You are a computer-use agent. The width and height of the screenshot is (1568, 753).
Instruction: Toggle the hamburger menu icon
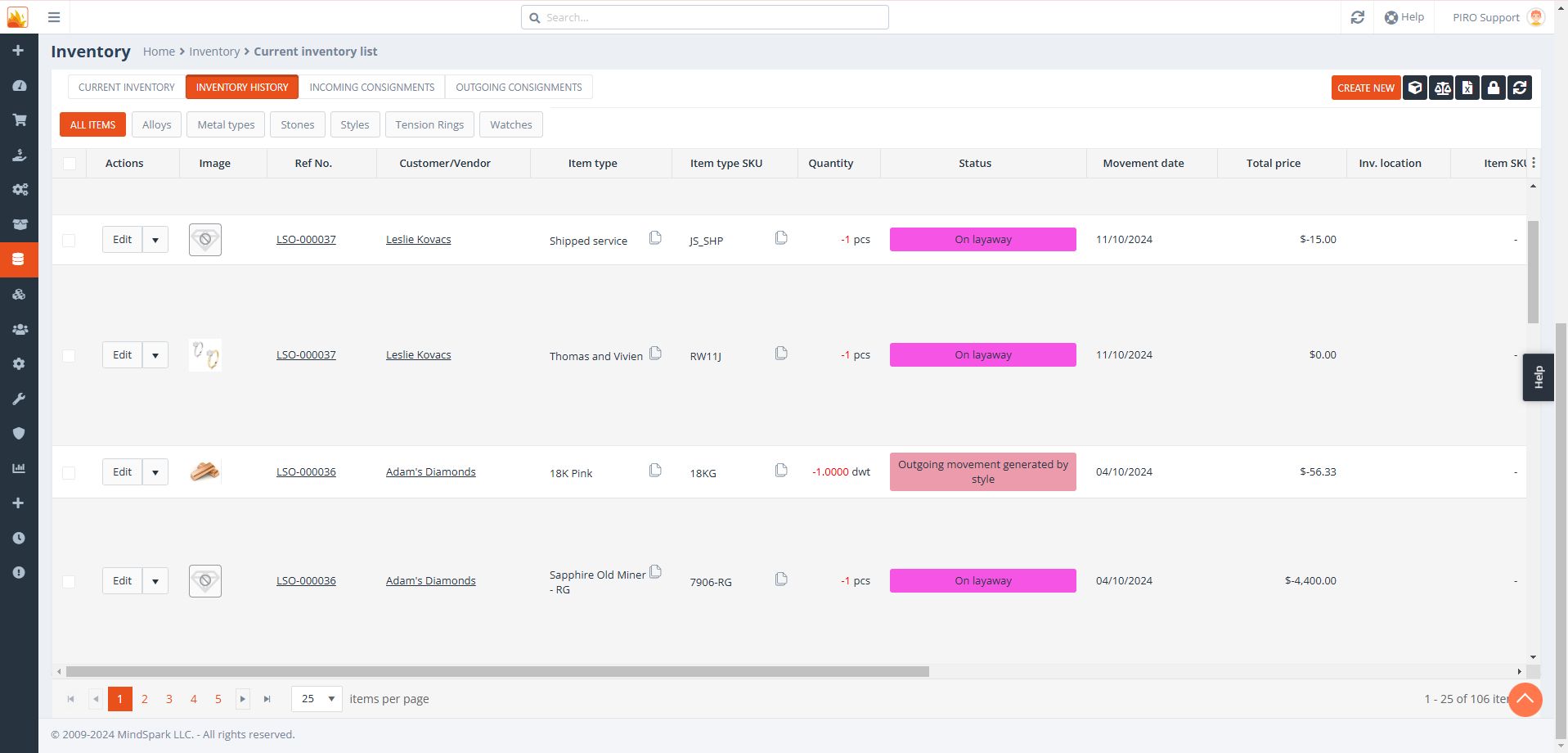click(54, 17)
